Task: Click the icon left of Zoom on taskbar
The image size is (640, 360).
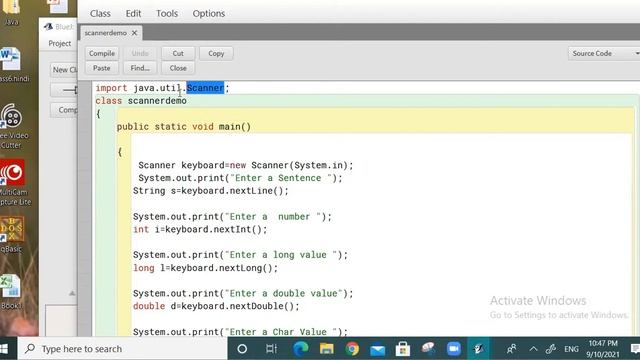Action: 428,349
